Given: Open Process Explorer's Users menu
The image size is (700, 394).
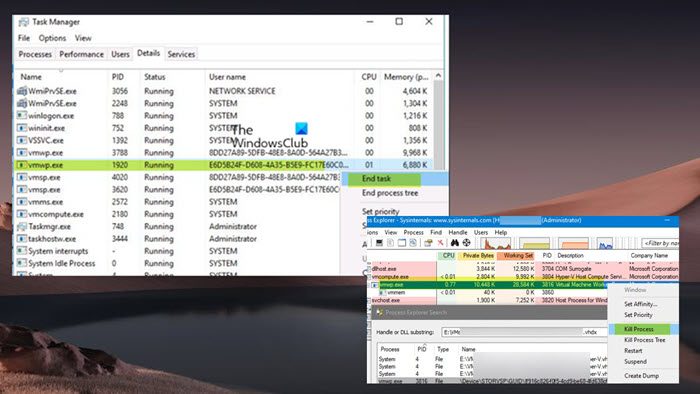Looking at the screenshot, I should [x=481, y=232].
